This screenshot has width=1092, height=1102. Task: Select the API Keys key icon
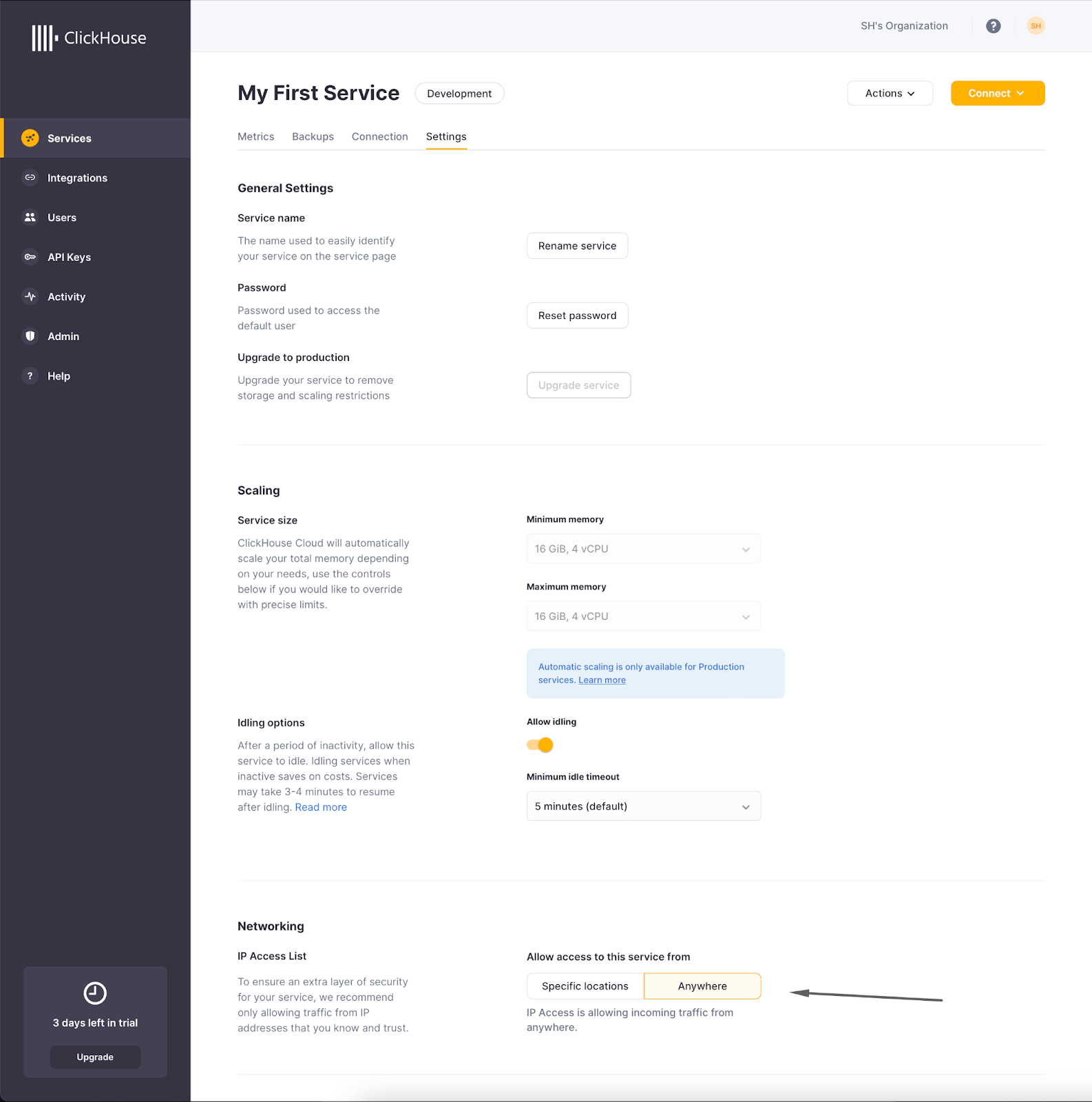pos(30,257)
